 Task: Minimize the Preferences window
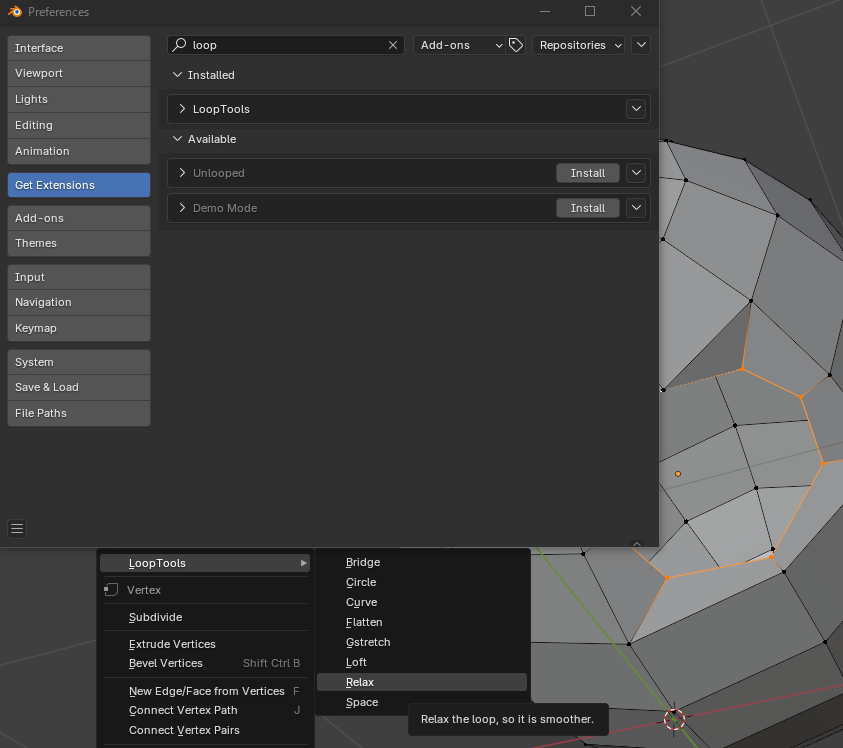545,11
